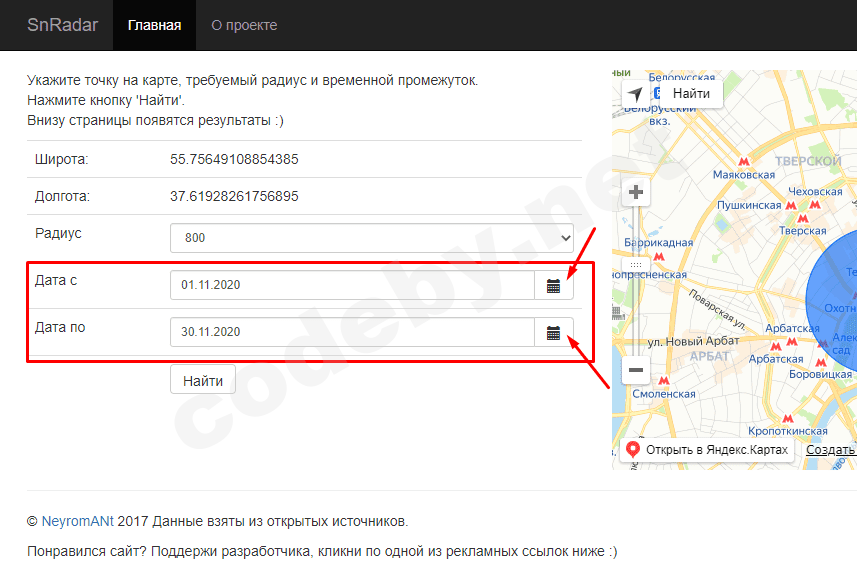The height and width of the screenshot is (585, 857).
Task: Click the Широта label
Action: [61, 160]
